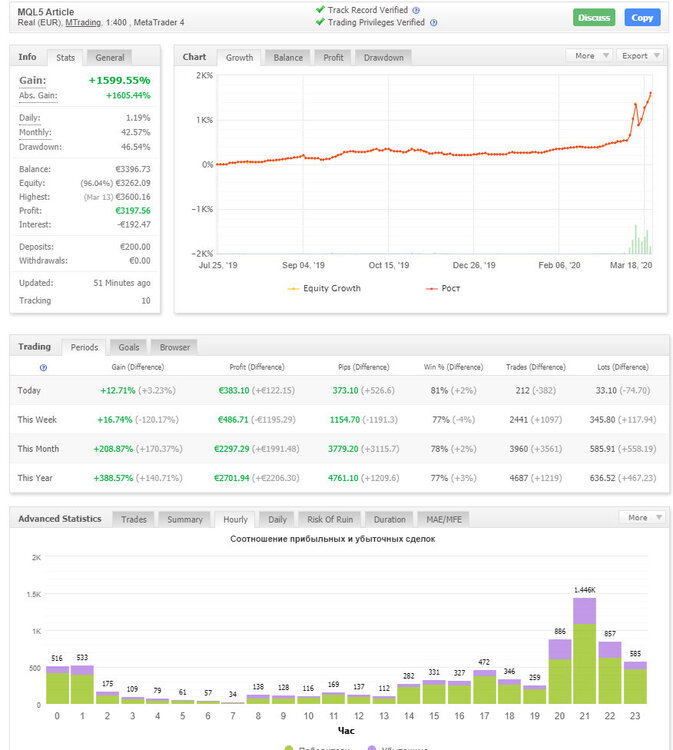Screen dimensions: 673x750
Task: Click the Lots (Difference) column header
Action: (x=623, y=367)
